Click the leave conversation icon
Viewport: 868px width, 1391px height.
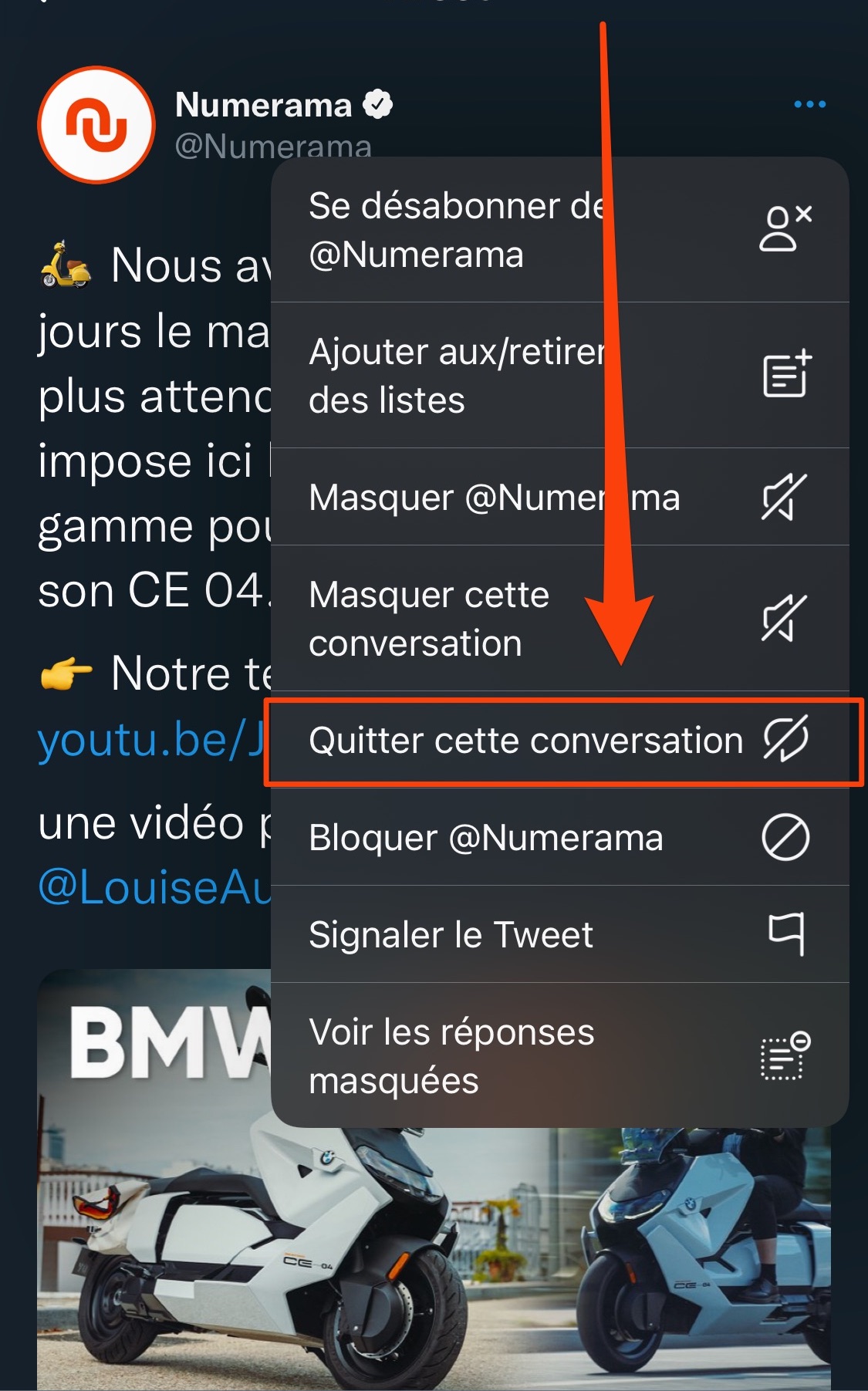[785, 738]
